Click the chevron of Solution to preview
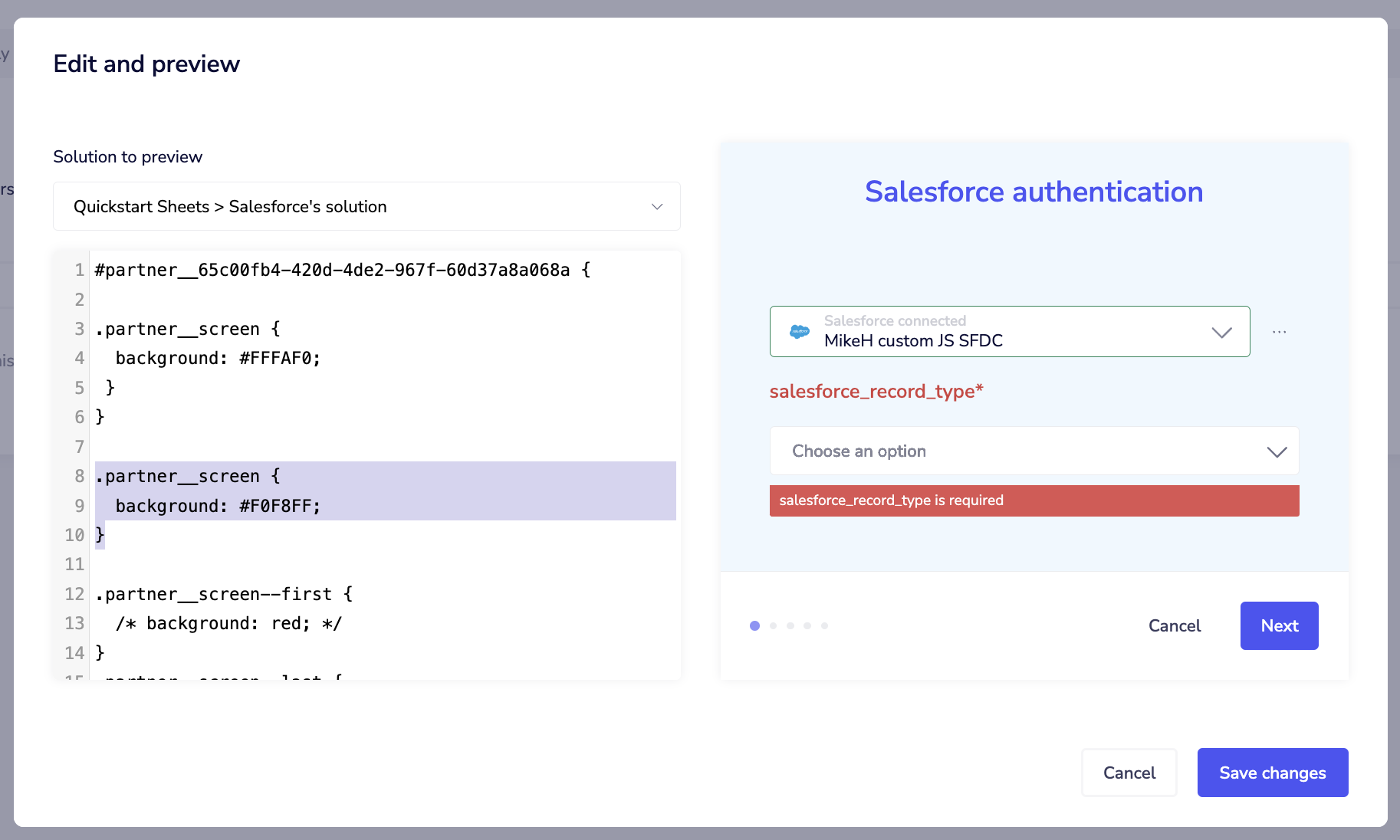This screenshot has height=840, width=1400. click(x=656, y=207)
